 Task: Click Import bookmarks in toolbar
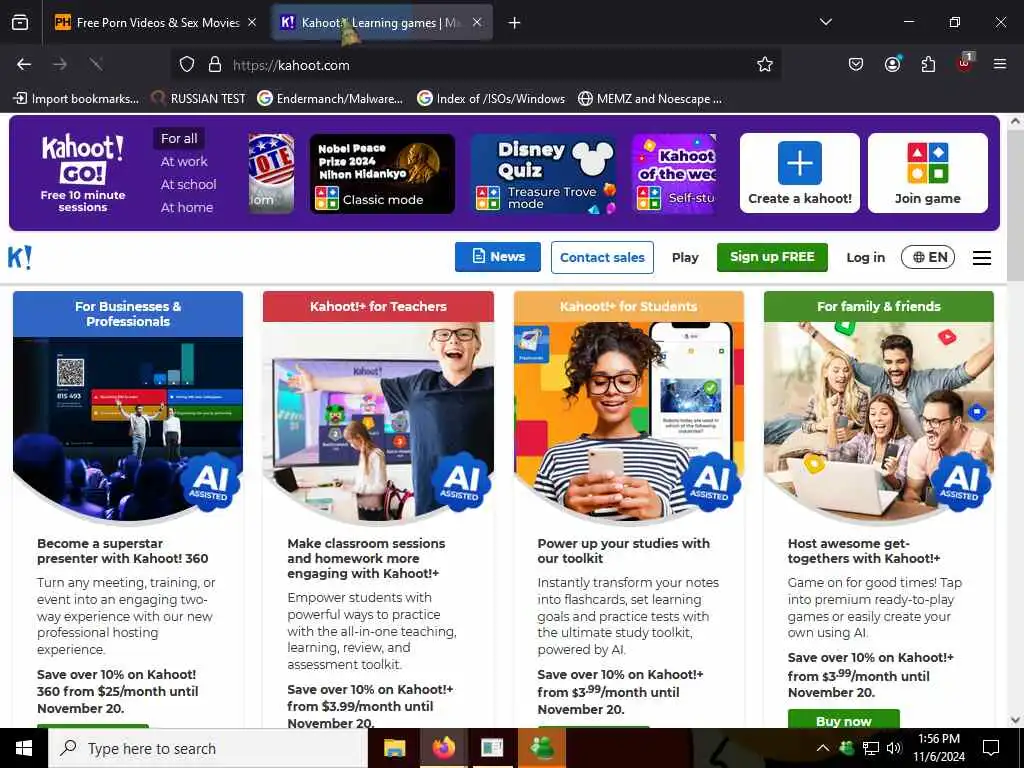pos(76,99)
